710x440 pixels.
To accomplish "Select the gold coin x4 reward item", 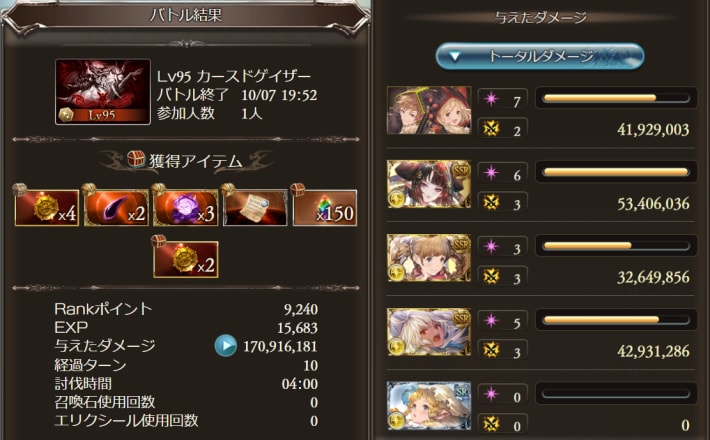I will coord(47,208).
